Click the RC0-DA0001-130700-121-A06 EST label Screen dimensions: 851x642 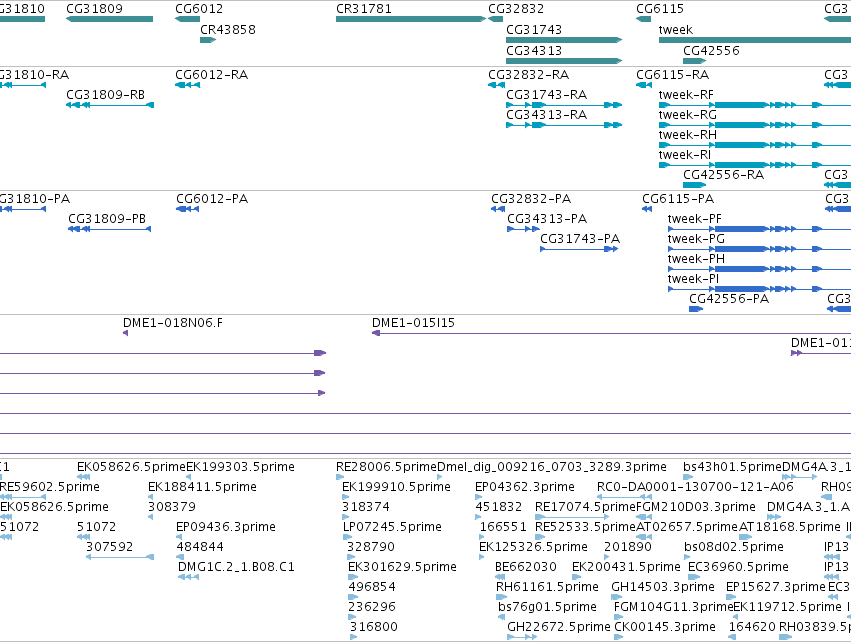[695, 487]
